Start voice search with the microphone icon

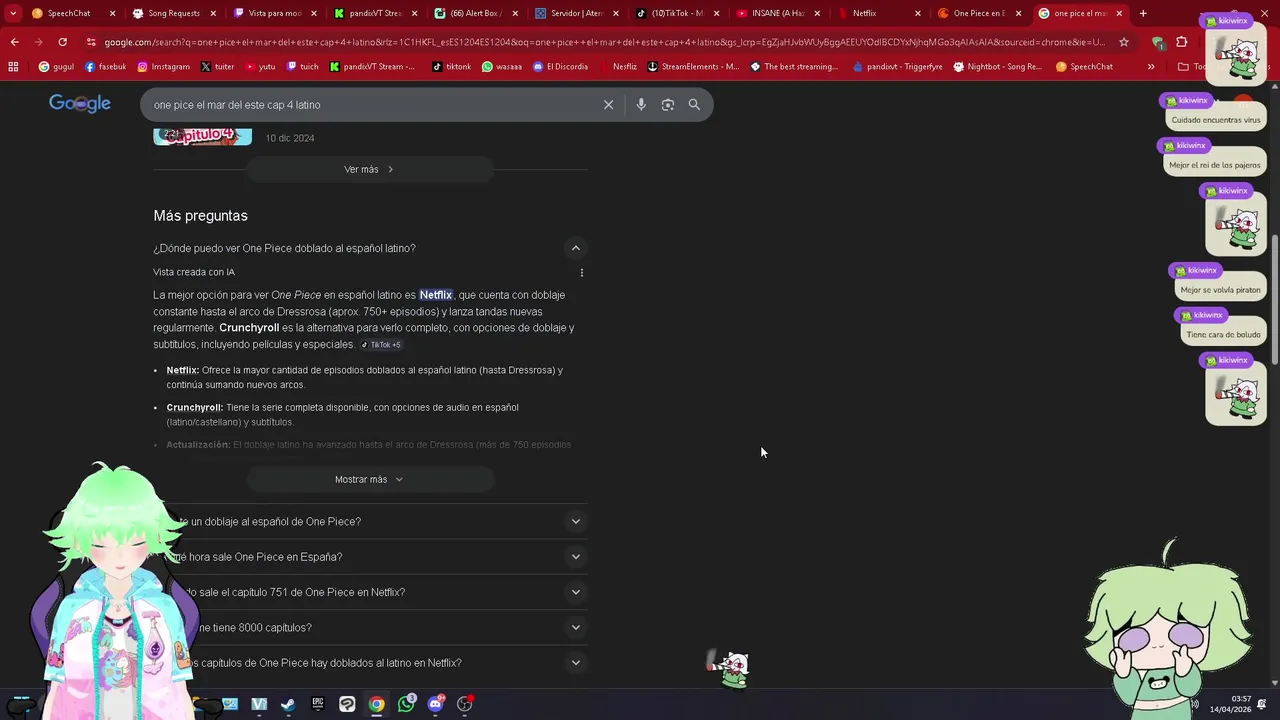point(641,105)
